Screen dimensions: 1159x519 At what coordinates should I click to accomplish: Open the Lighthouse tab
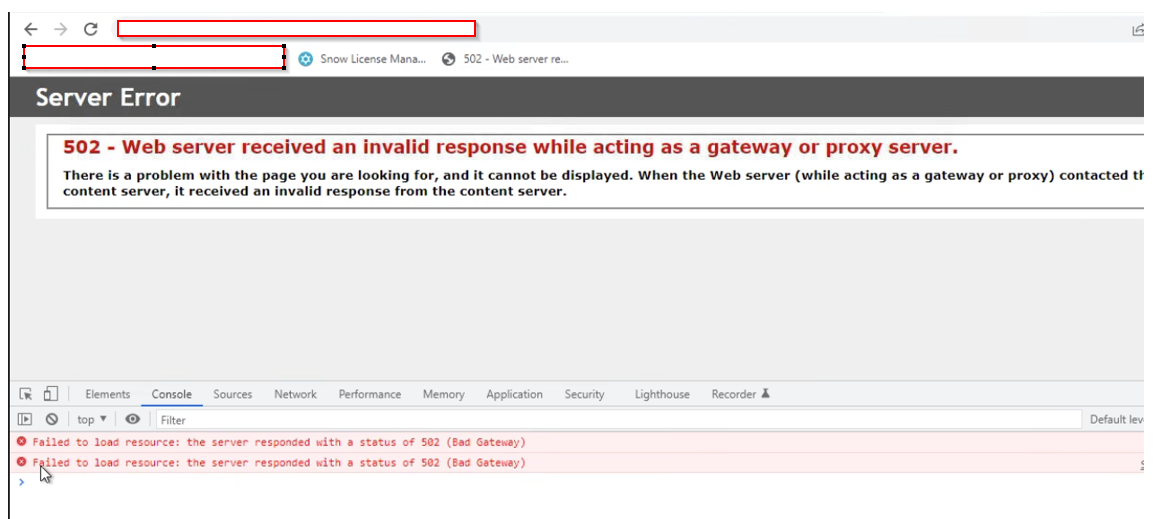[661, 395]
